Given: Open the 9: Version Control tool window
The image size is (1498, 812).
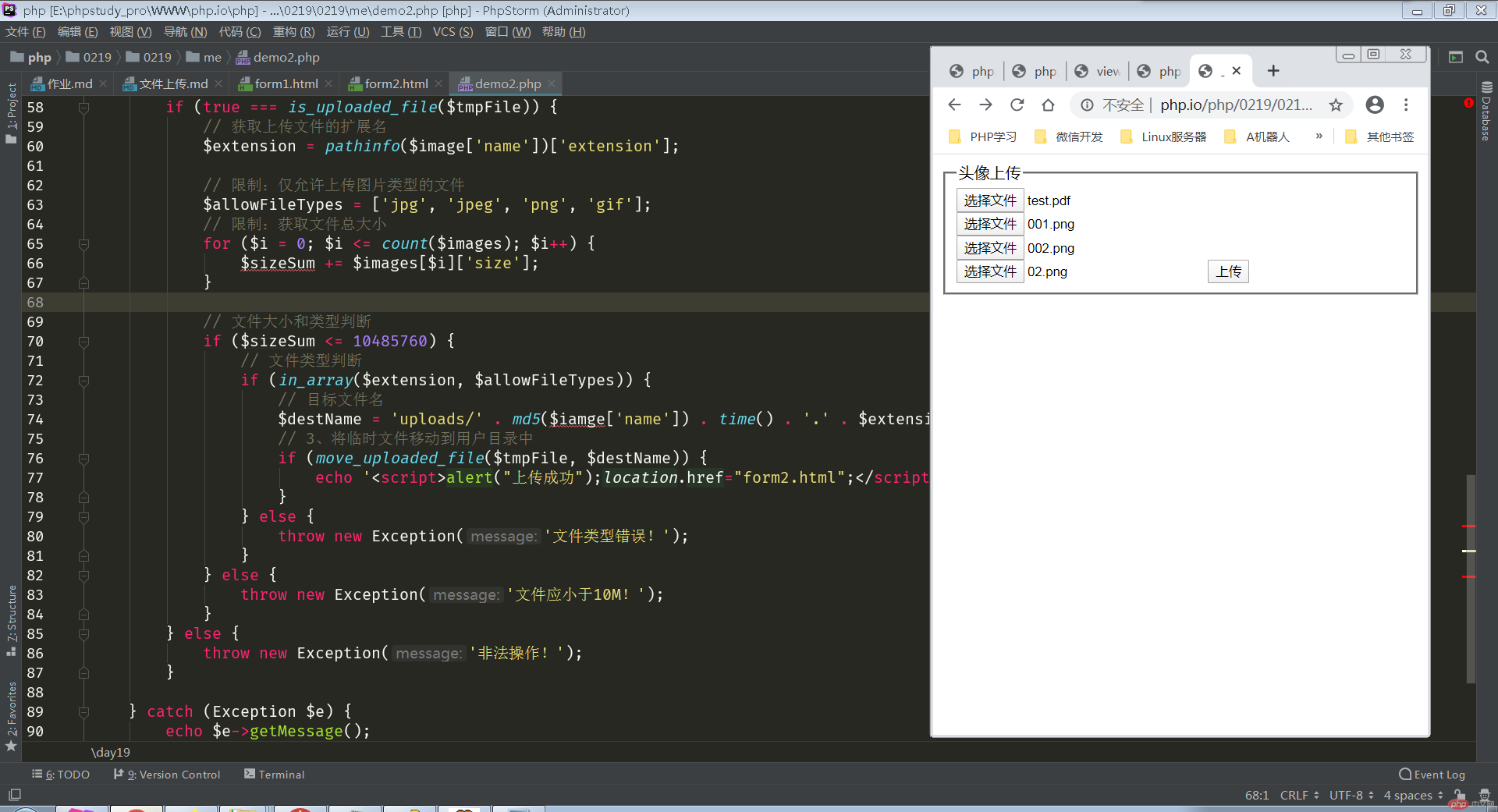Looking at the screenshot, I should coord(167,775).
